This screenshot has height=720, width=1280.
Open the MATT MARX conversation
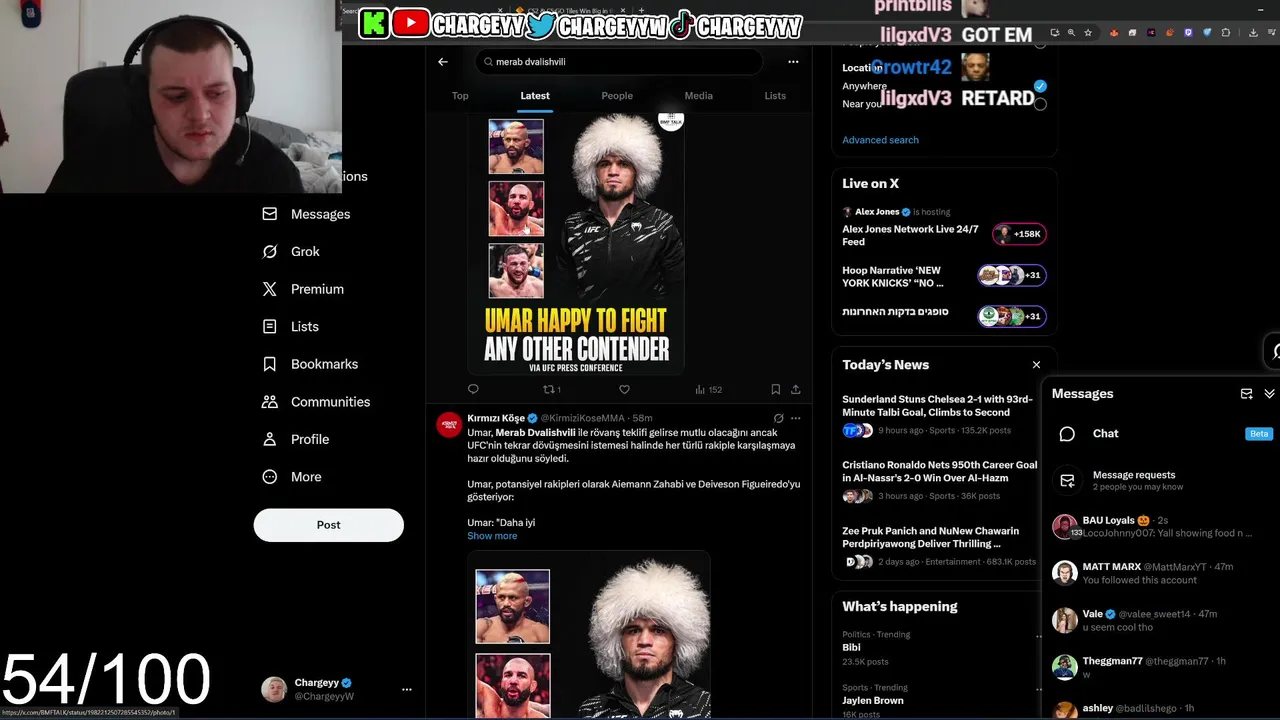1160,573
